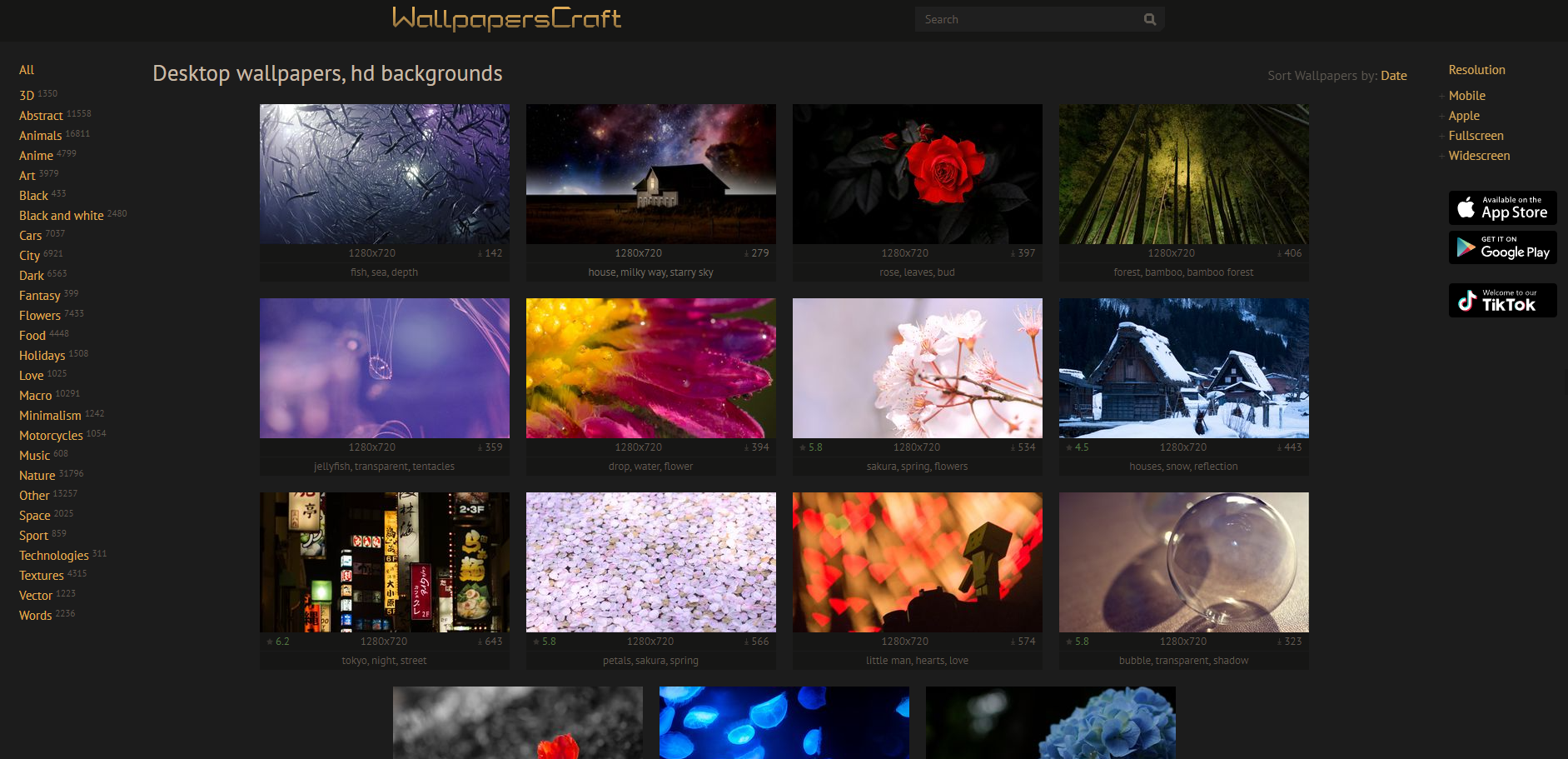Expand the Widescreen resolution list
This screenshot has width=1568, height=759.
pos(1478,156)
